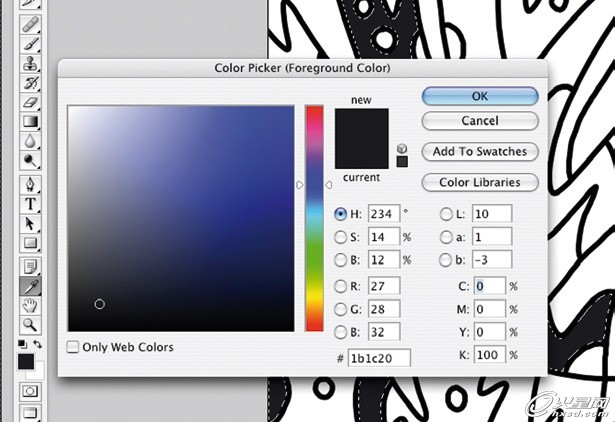The image size is (615, 422).
Task: Select the Pen tool
Action: click(30, 186)
